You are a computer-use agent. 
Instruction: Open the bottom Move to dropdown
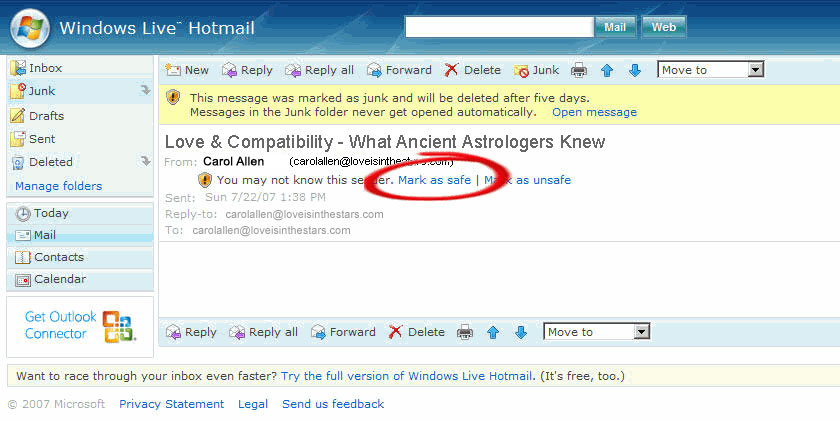[x=597, y=332]
